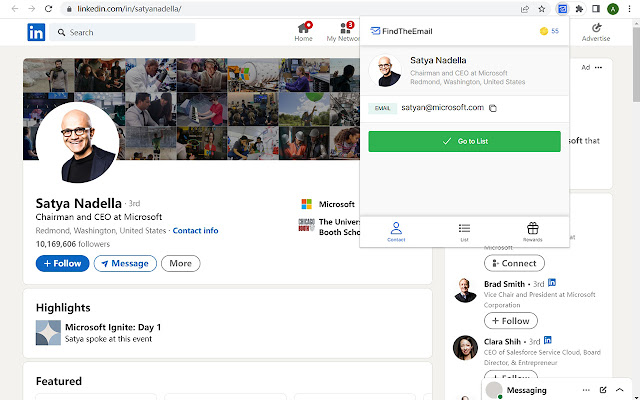Click the LinkedIn logo
Screen dimensions: 640x400
pyautogui.click(x=36, y=32)
